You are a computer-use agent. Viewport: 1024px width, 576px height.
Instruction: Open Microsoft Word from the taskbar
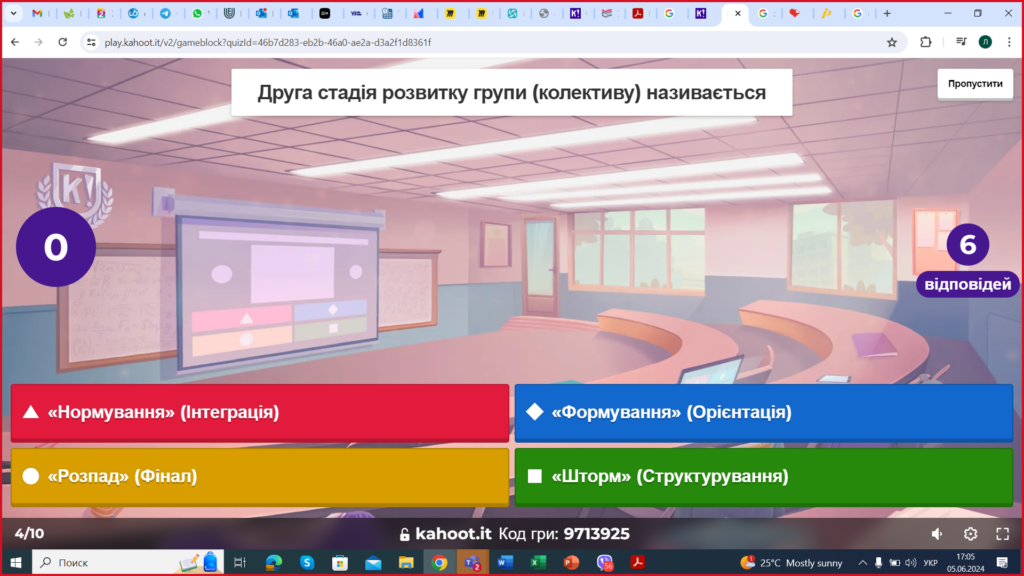coord(505,563)
